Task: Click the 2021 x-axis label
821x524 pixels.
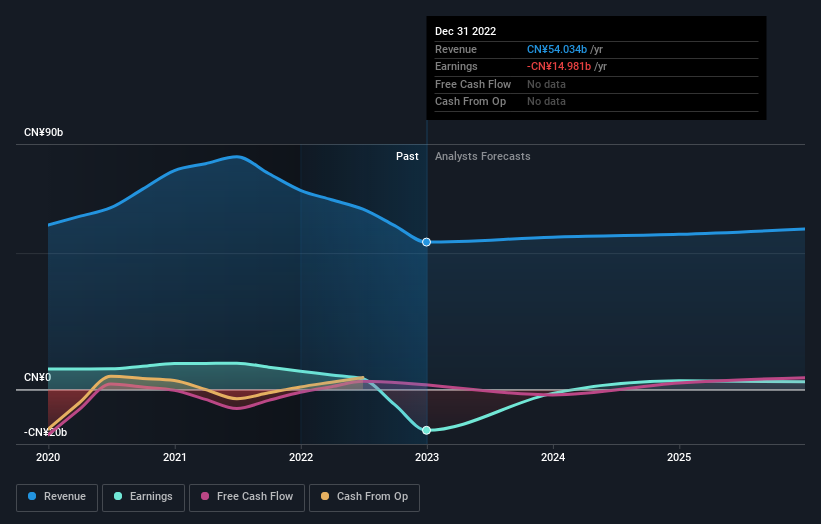Action: click(174, 458)
